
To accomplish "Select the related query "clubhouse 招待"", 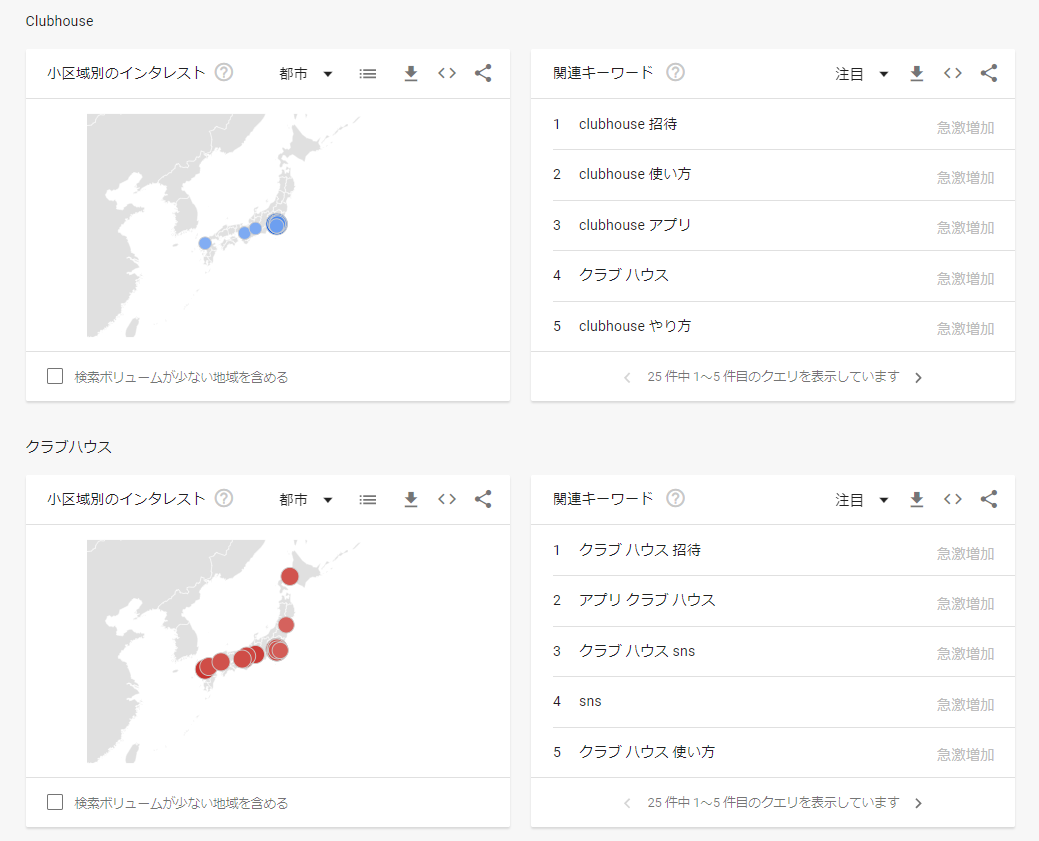I will [x=628, y=125].
